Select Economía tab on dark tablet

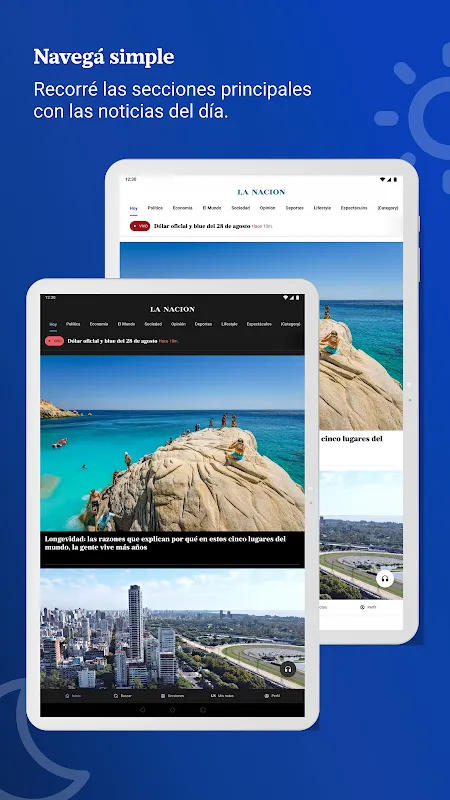(99, 324)
